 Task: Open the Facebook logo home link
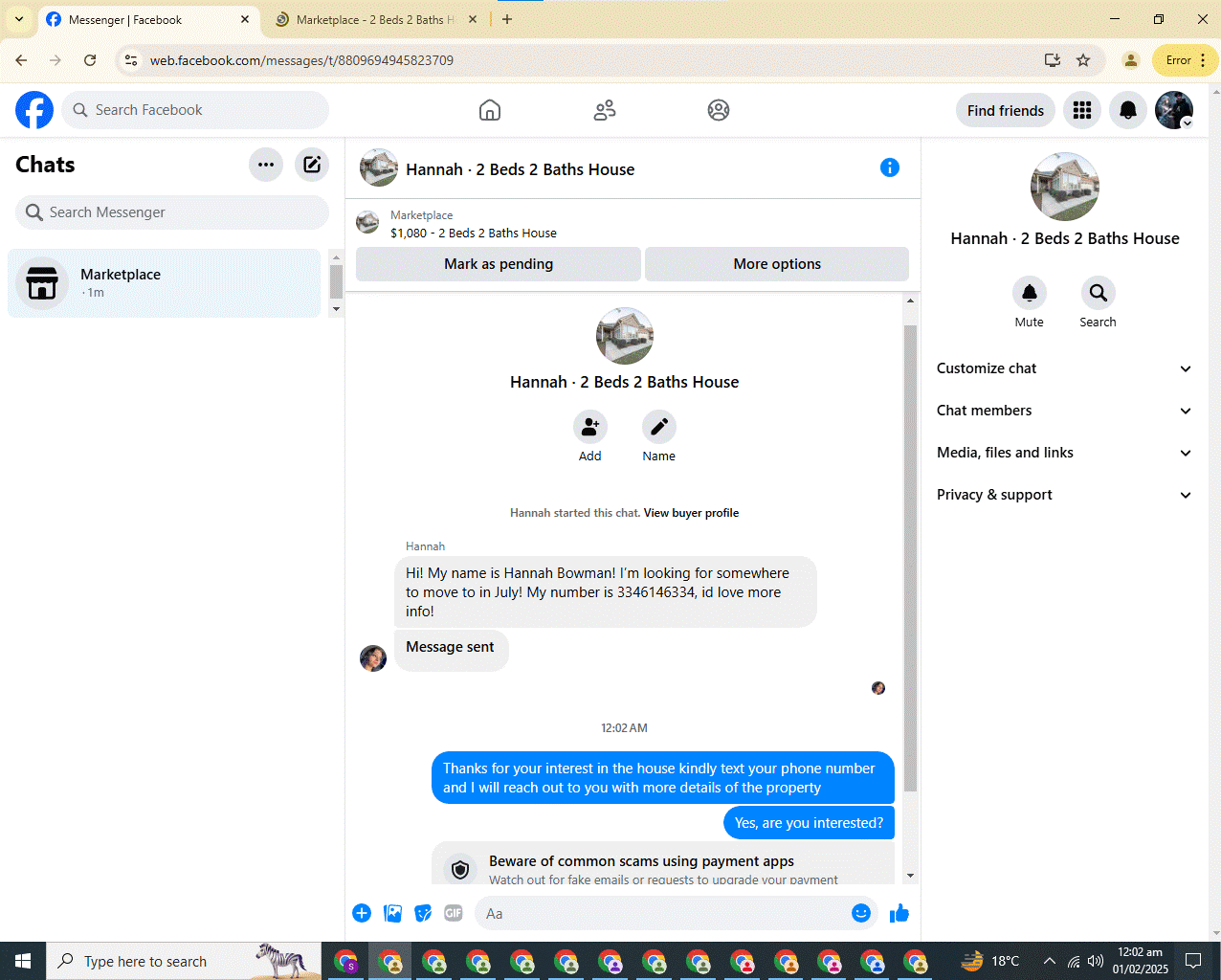34,110
